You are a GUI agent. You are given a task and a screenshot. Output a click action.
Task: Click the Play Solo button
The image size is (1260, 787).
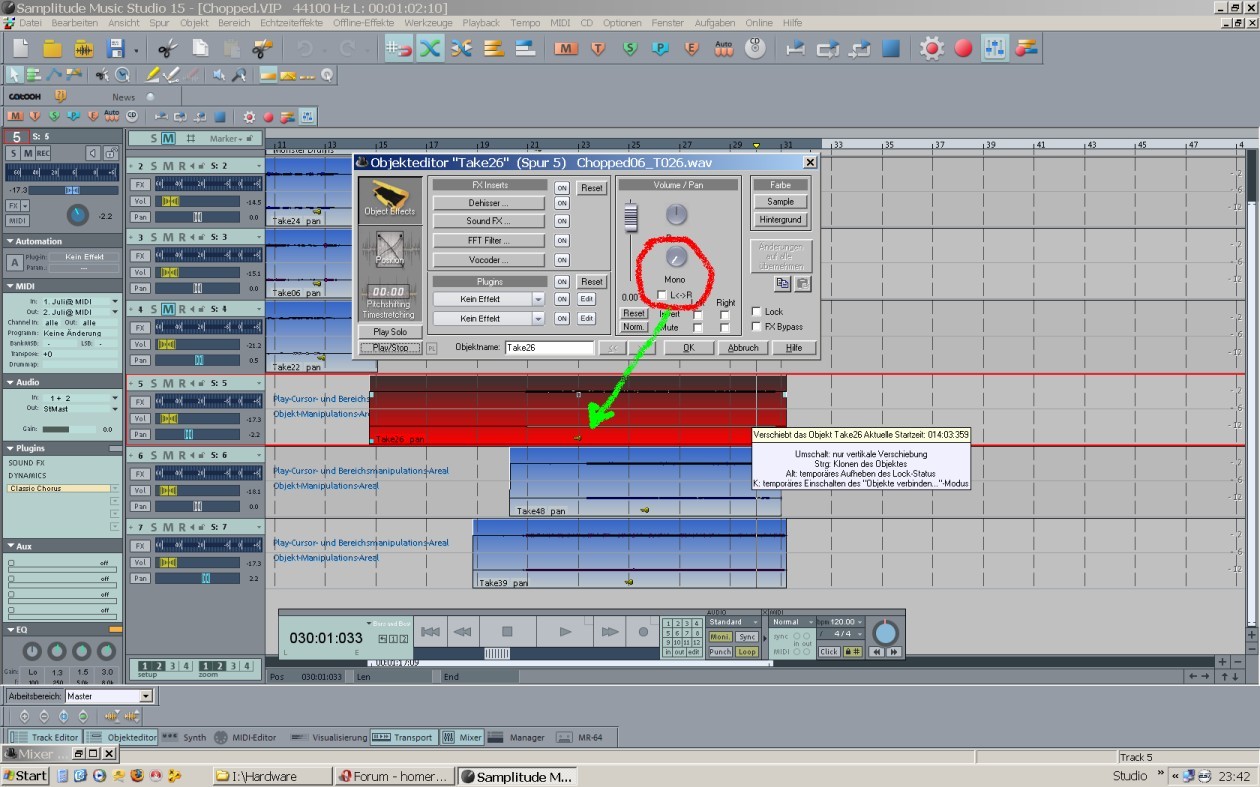390,331
